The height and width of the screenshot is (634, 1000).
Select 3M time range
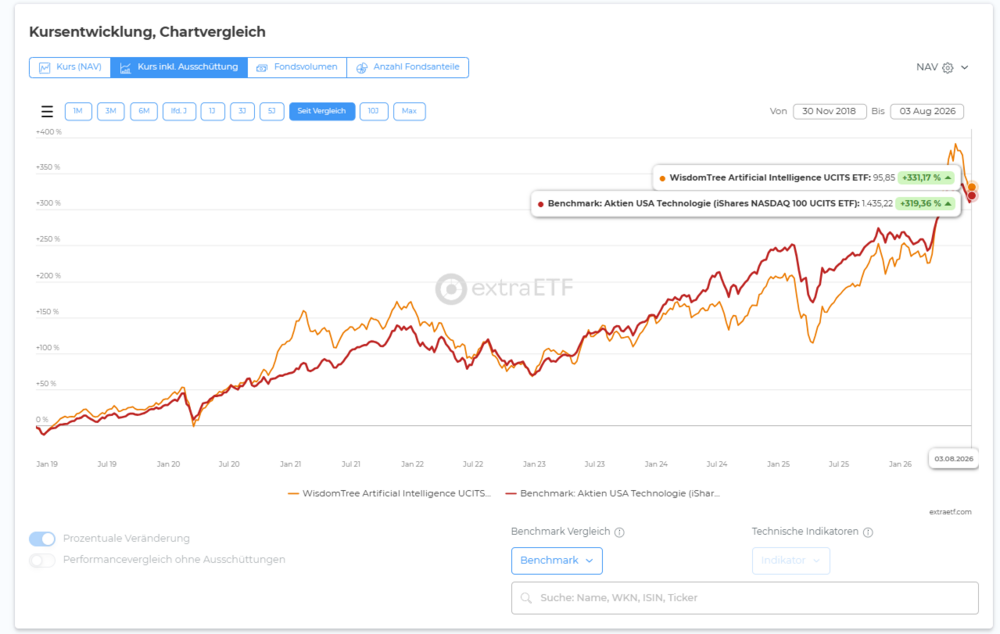111,111
